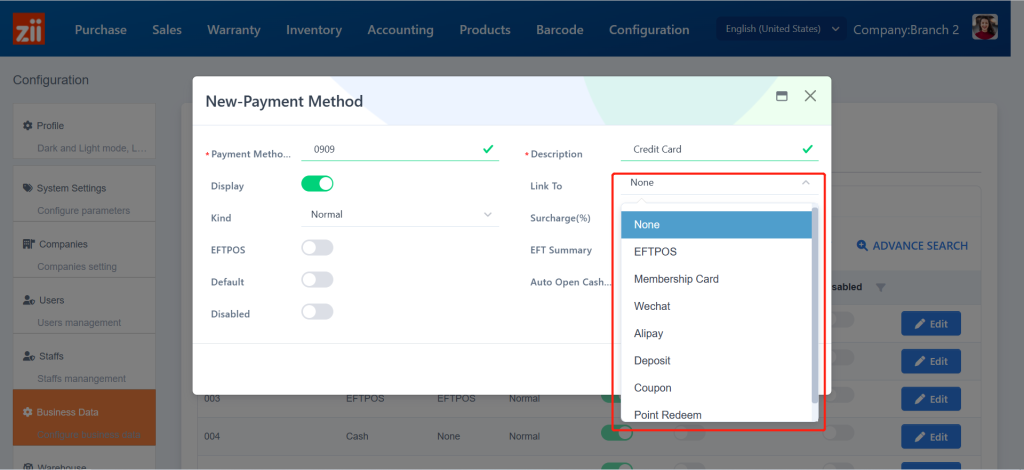Open the Inventory menu
This screenshot has height=470, width=1024.
click(x=313, y=30)
